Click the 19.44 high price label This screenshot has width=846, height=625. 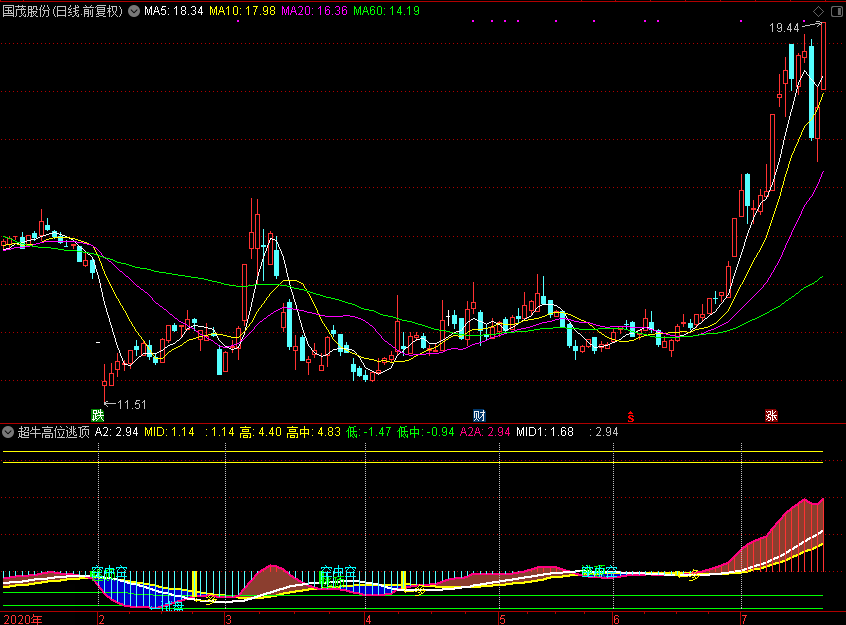[784, 28]
